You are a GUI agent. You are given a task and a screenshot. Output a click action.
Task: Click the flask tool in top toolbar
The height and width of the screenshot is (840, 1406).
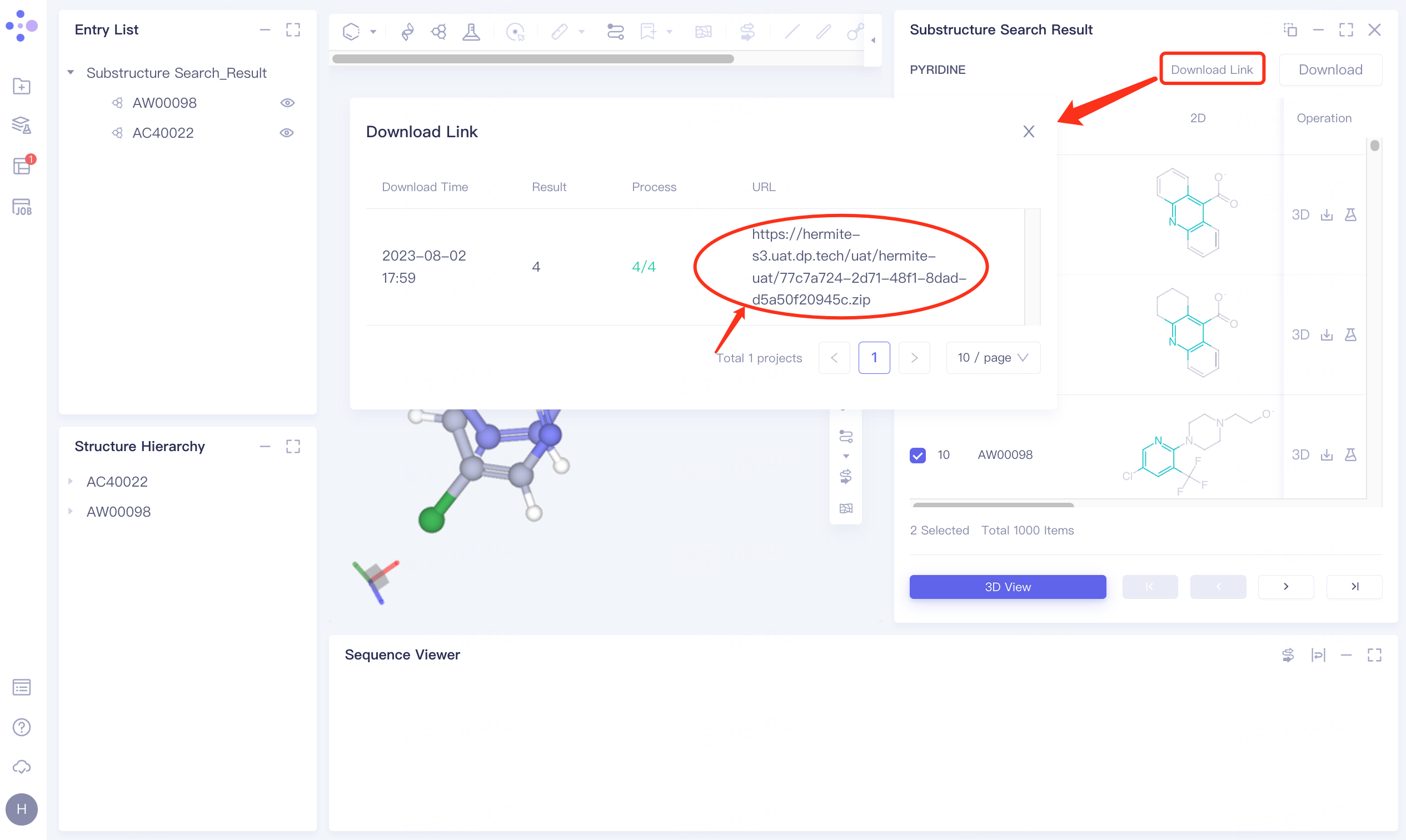(471, 32)
